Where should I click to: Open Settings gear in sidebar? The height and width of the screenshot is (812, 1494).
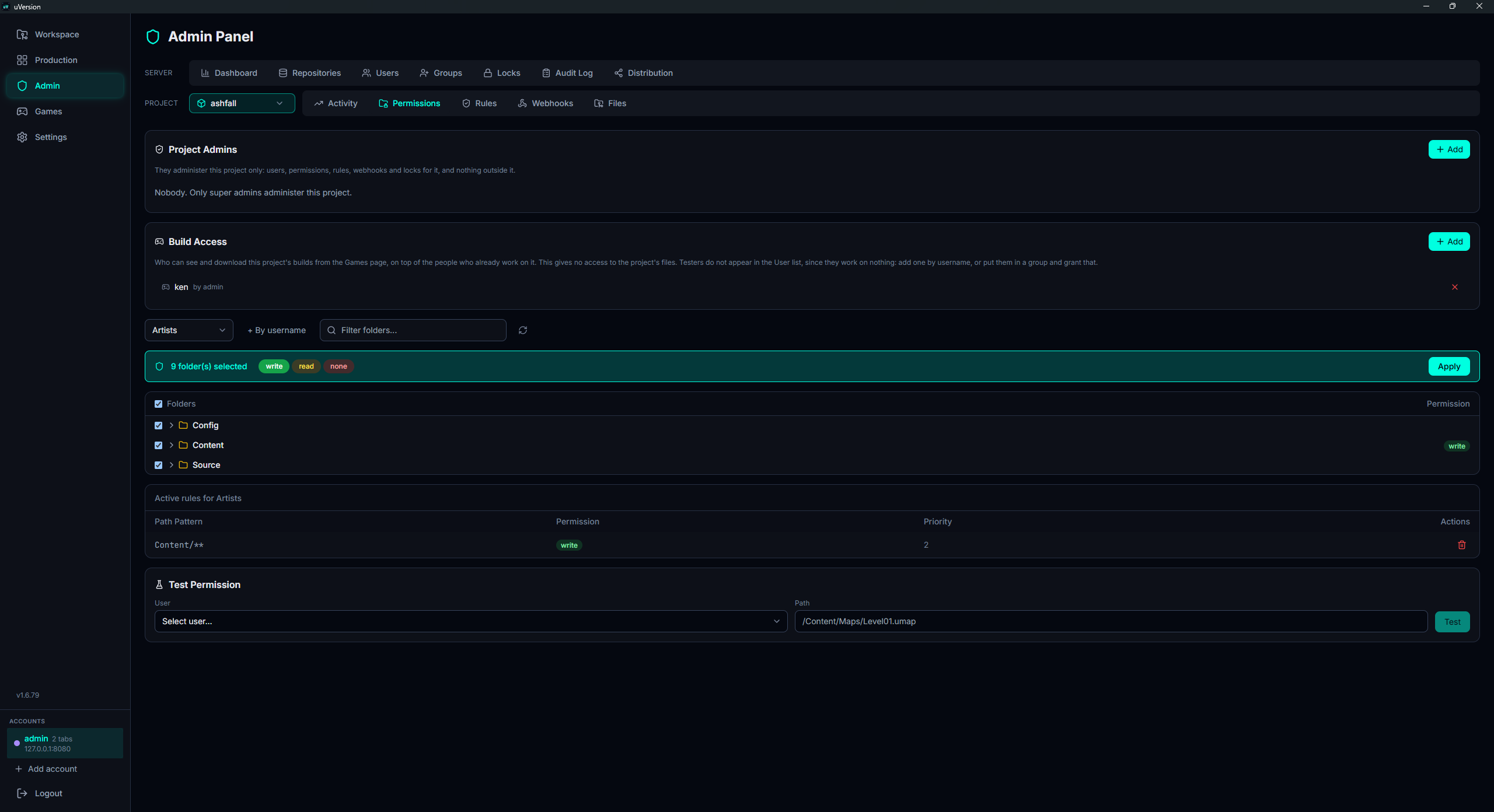tap(65, 137)
